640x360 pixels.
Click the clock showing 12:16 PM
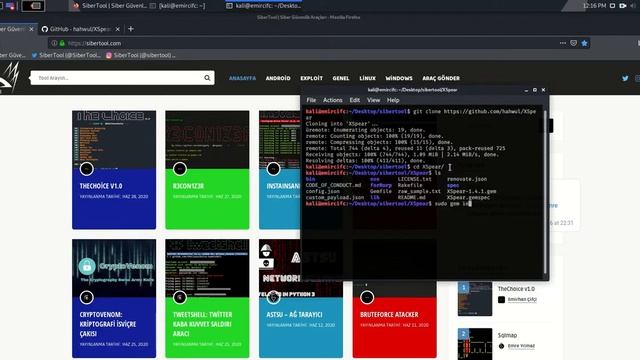click(594, 6)
